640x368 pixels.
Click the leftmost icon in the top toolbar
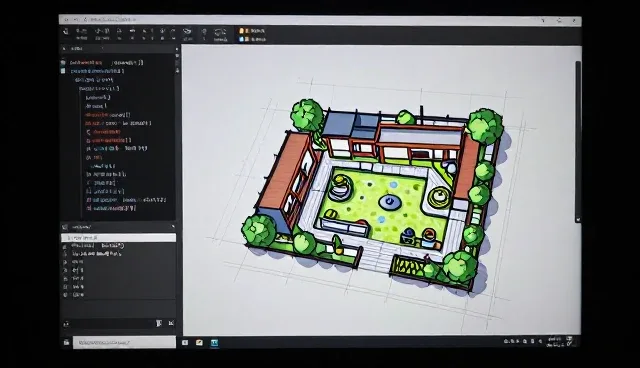65,31
